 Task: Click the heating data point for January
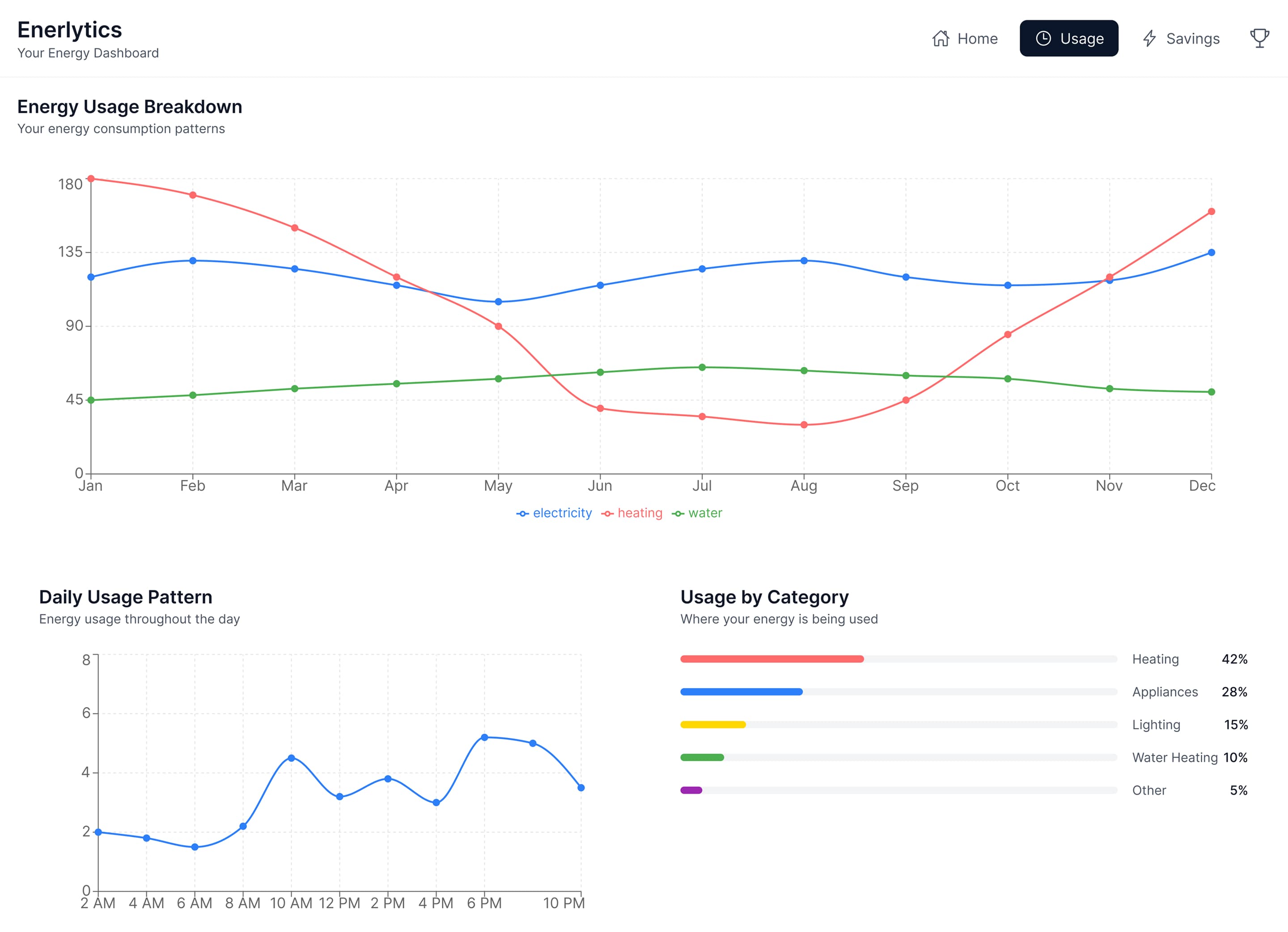pos(91,179)
